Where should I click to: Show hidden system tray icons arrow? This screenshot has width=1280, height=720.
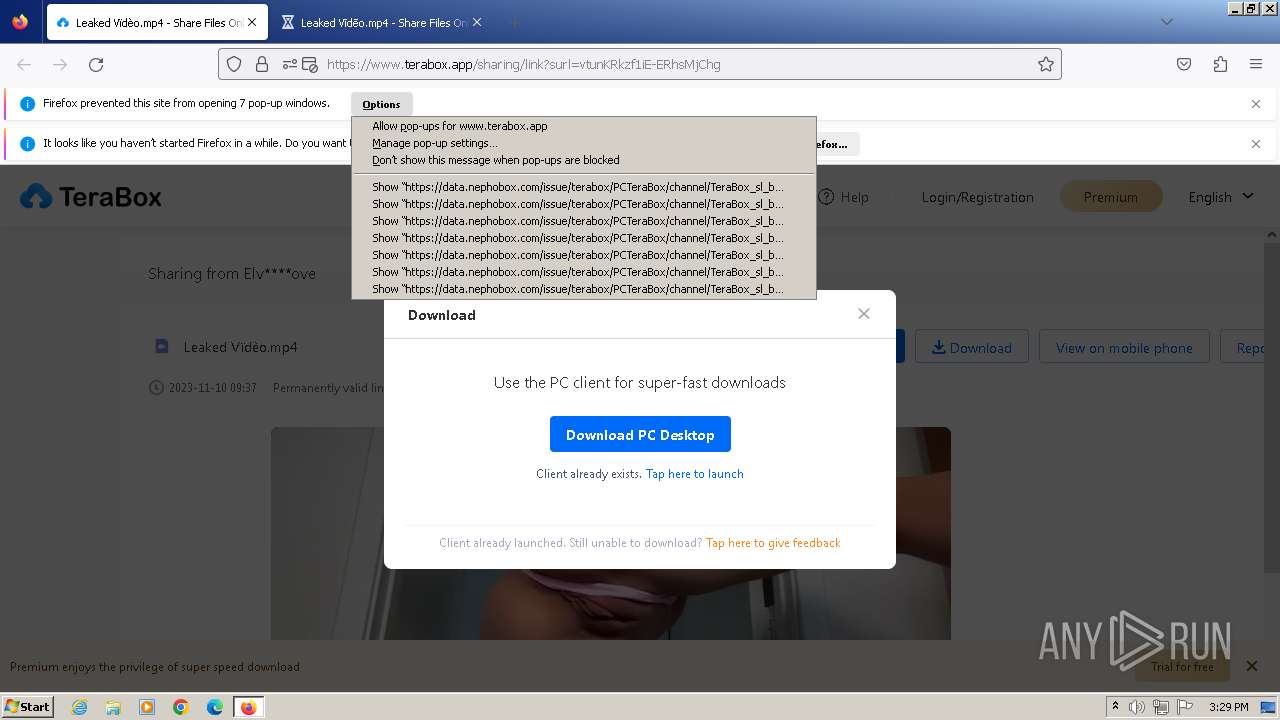click(x=1115, y=707)
